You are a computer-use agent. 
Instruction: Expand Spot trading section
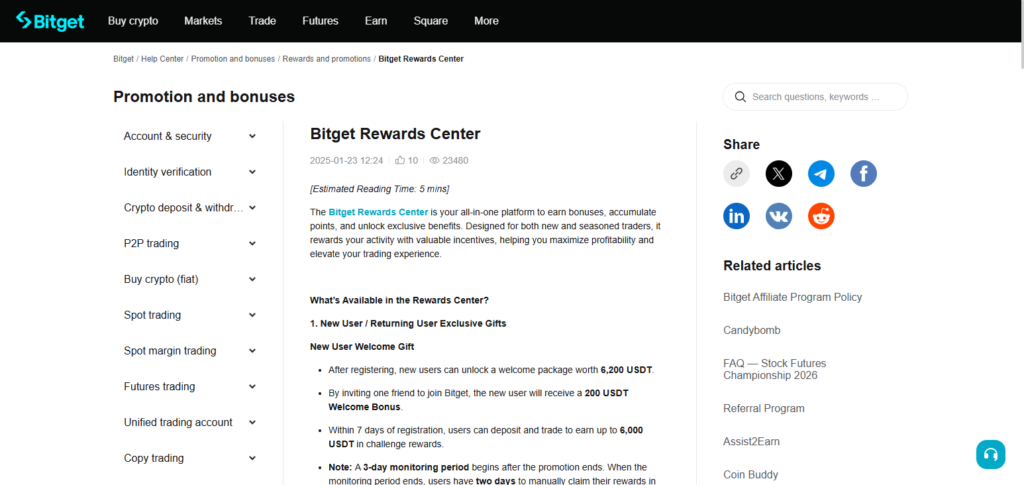253,315
